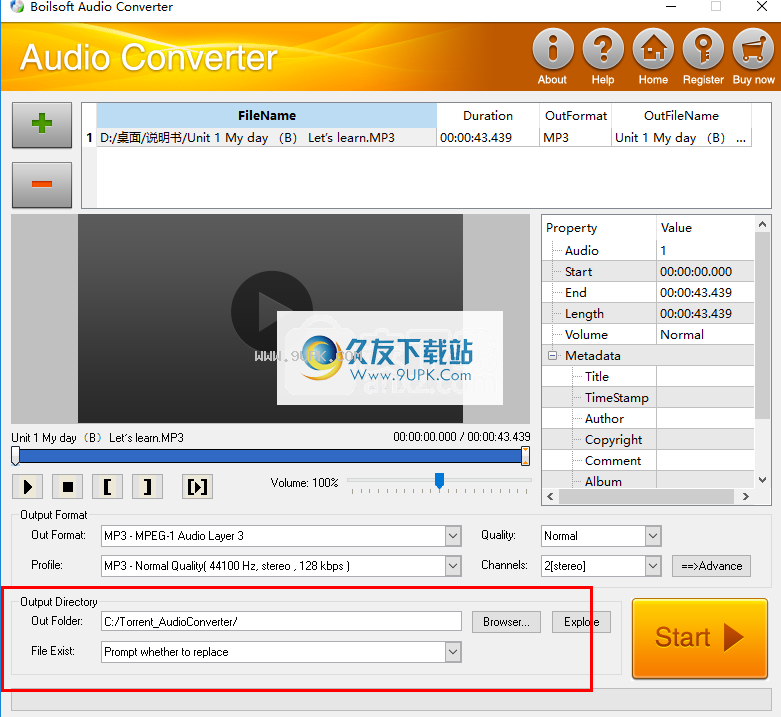Click the MP3 OutFormat cell
Screen dimensions: 781x717
point(575,138)
